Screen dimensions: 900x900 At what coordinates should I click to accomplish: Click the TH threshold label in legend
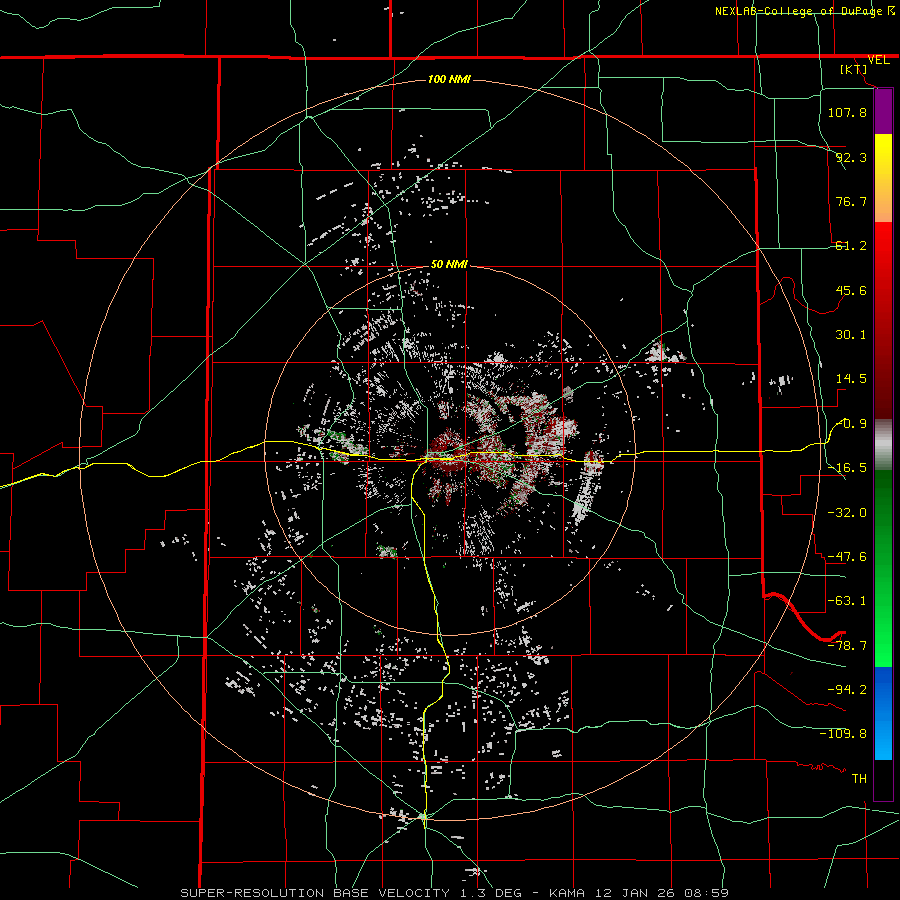859,779
